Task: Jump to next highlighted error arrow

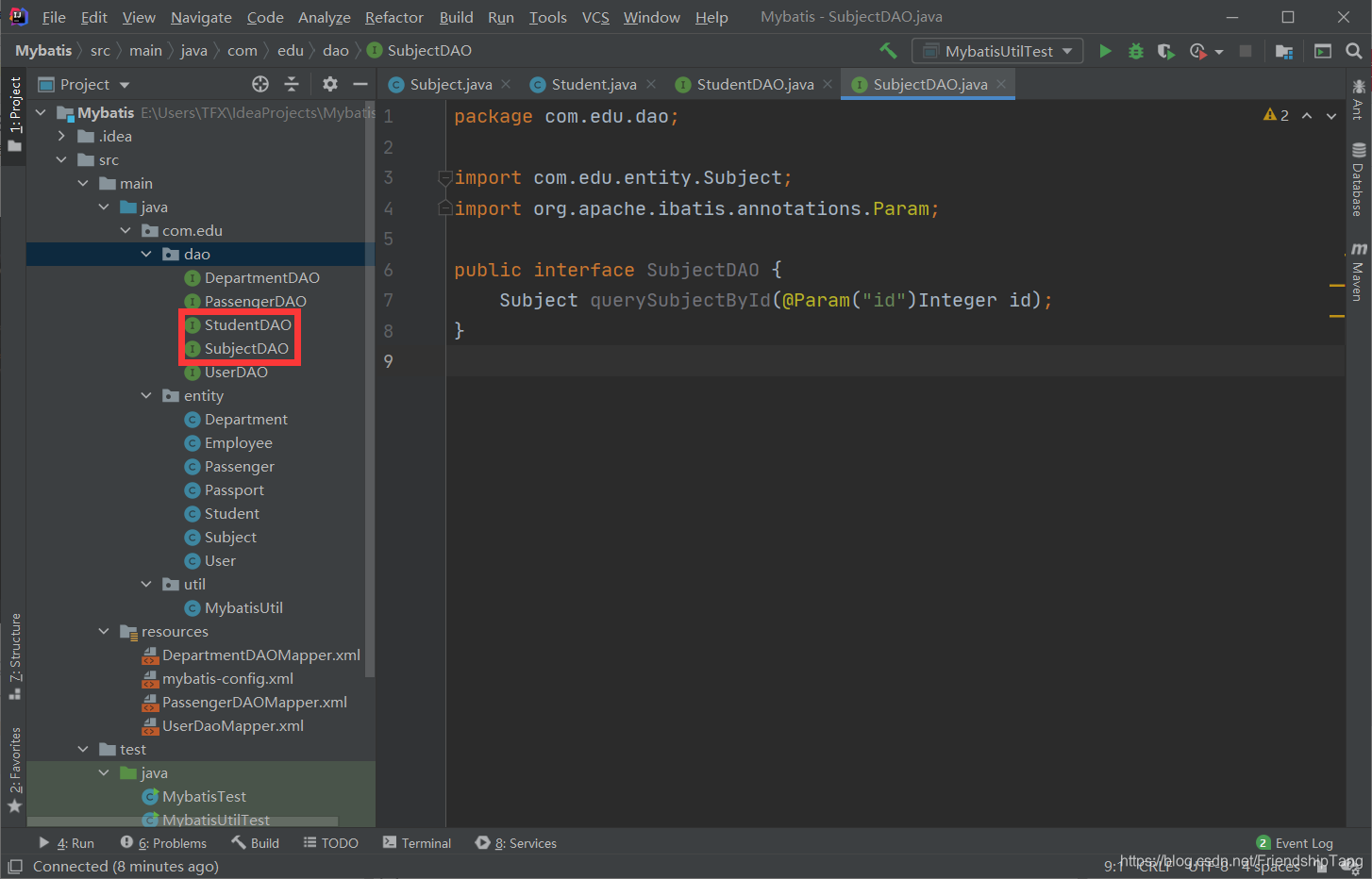Action: pyautogui.click(x=1331, y=115)
